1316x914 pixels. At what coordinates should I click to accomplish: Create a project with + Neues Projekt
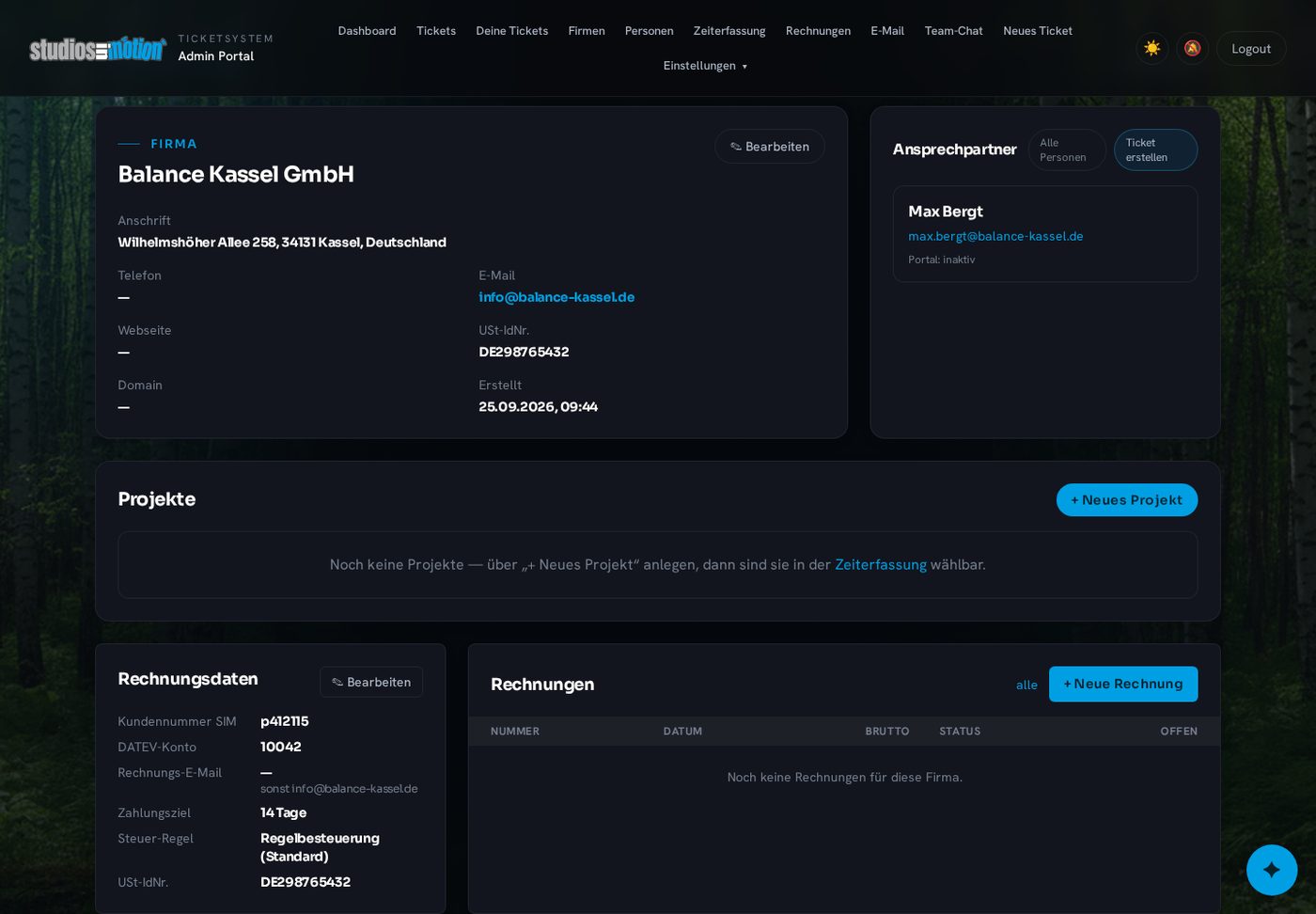click(1127, 500)
